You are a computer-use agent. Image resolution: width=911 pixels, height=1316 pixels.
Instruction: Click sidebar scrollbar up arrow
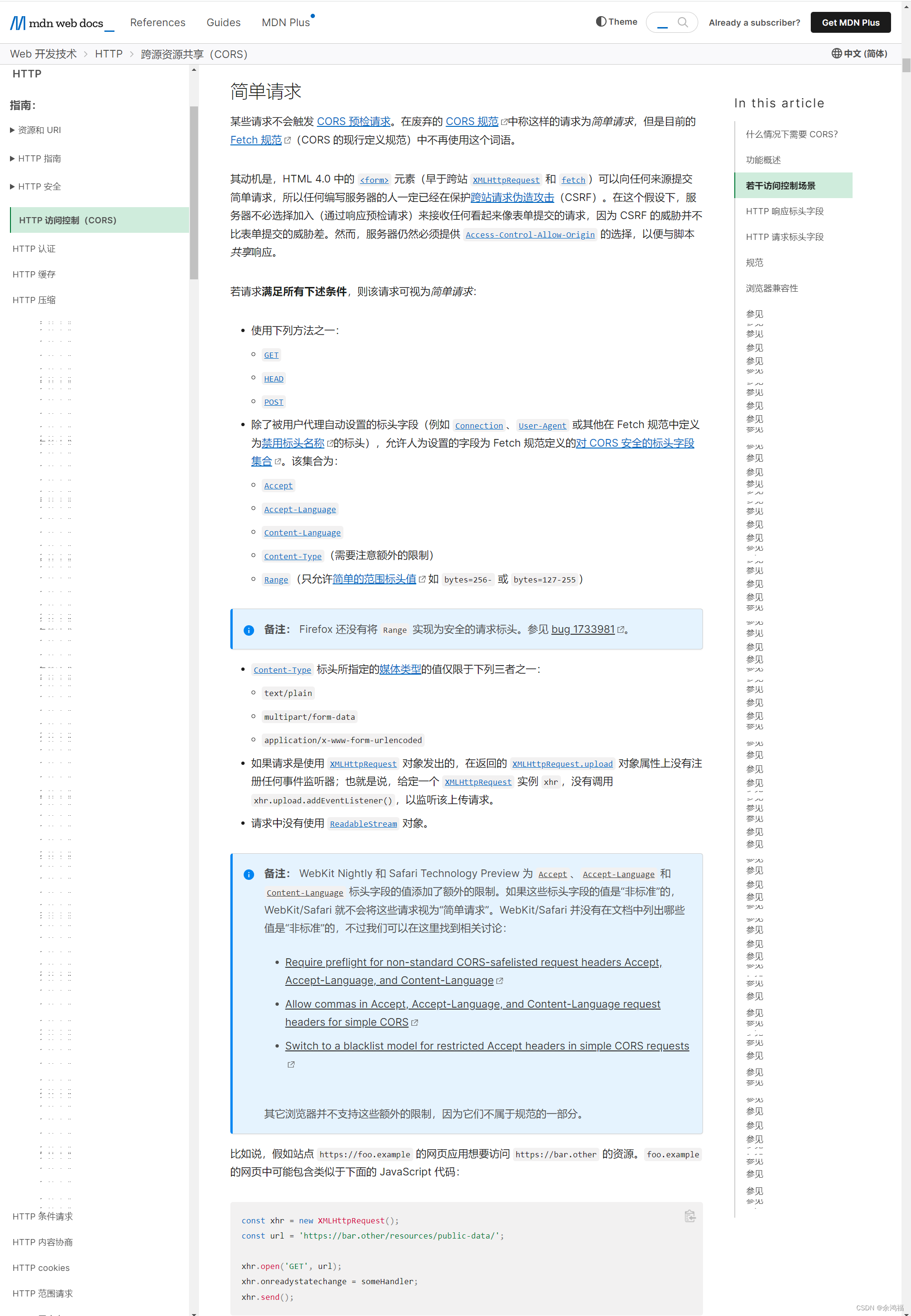coord(194,70)
